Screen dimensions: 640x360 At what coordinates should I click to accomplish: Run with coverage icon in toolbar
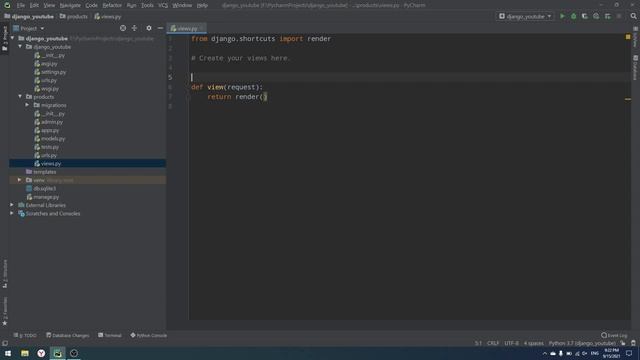pyautogui.click(x=584, y=16)
